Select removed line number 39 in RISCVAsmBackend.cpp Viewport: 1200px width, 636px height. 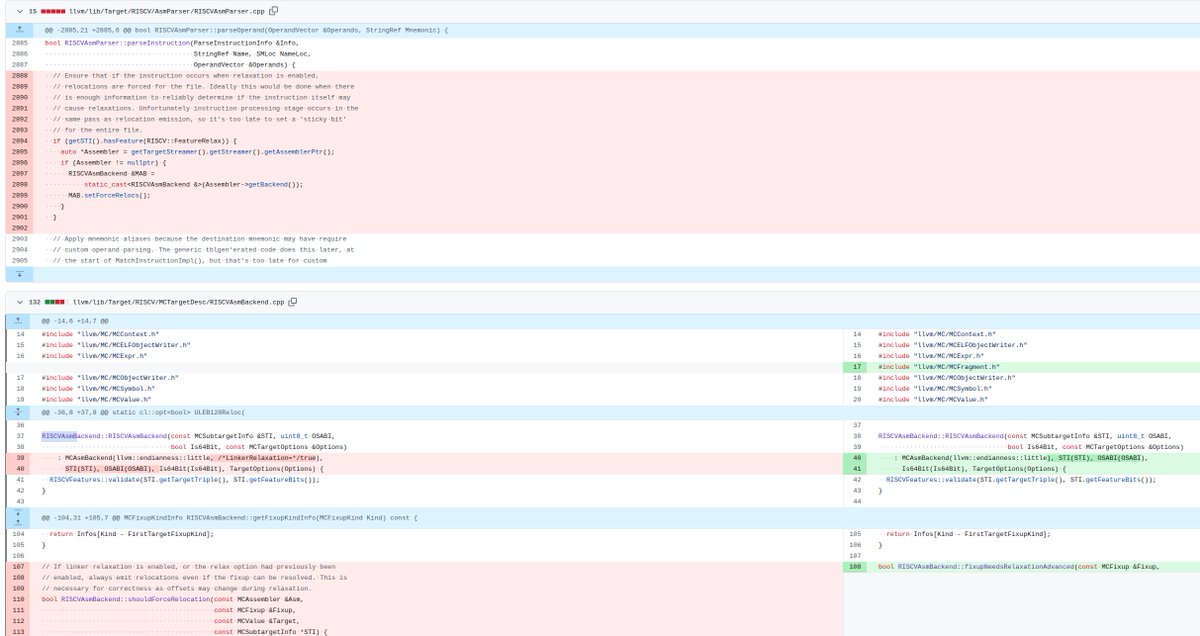coord(20,458)
